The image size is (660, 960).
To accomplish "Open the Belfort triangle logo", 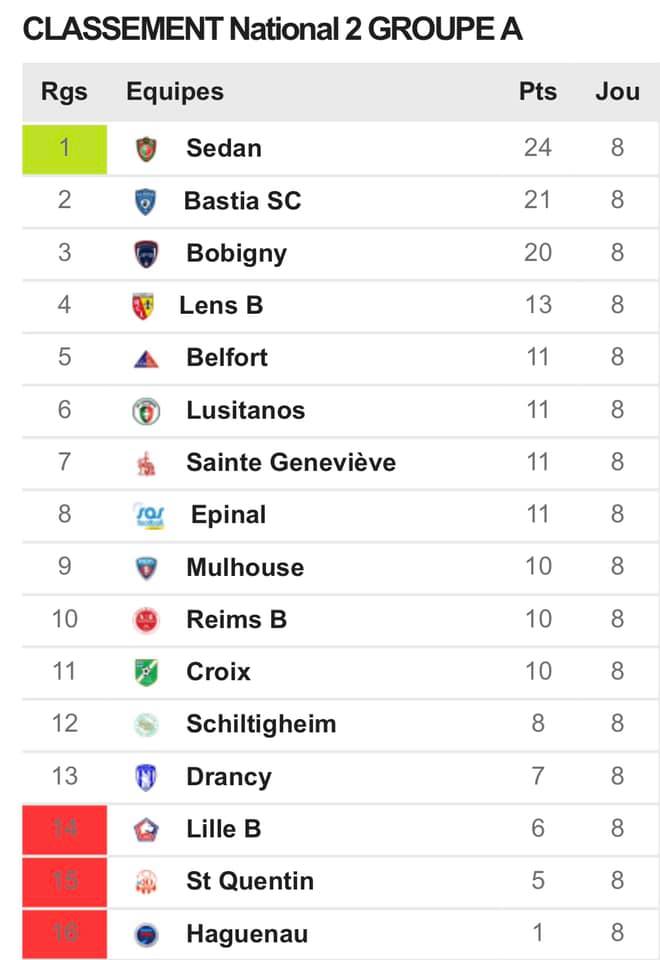I will coord(146,359).
